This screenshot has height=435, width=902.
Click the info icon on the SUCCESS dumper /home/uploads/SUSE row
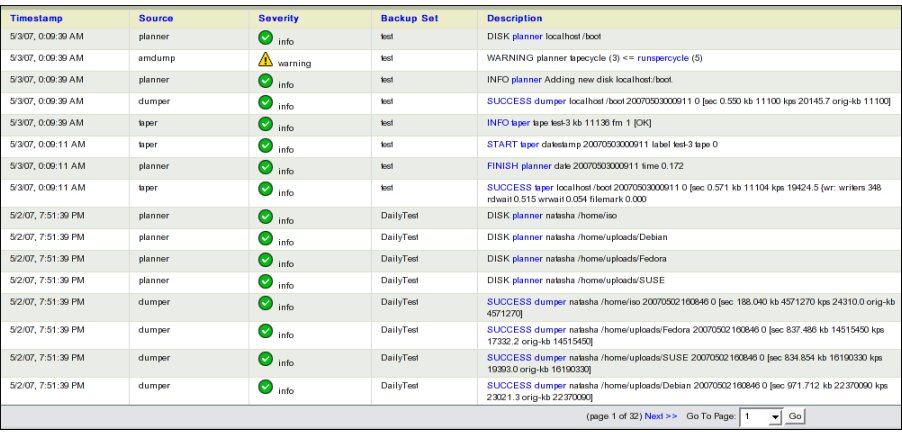[x=265, y=358]
